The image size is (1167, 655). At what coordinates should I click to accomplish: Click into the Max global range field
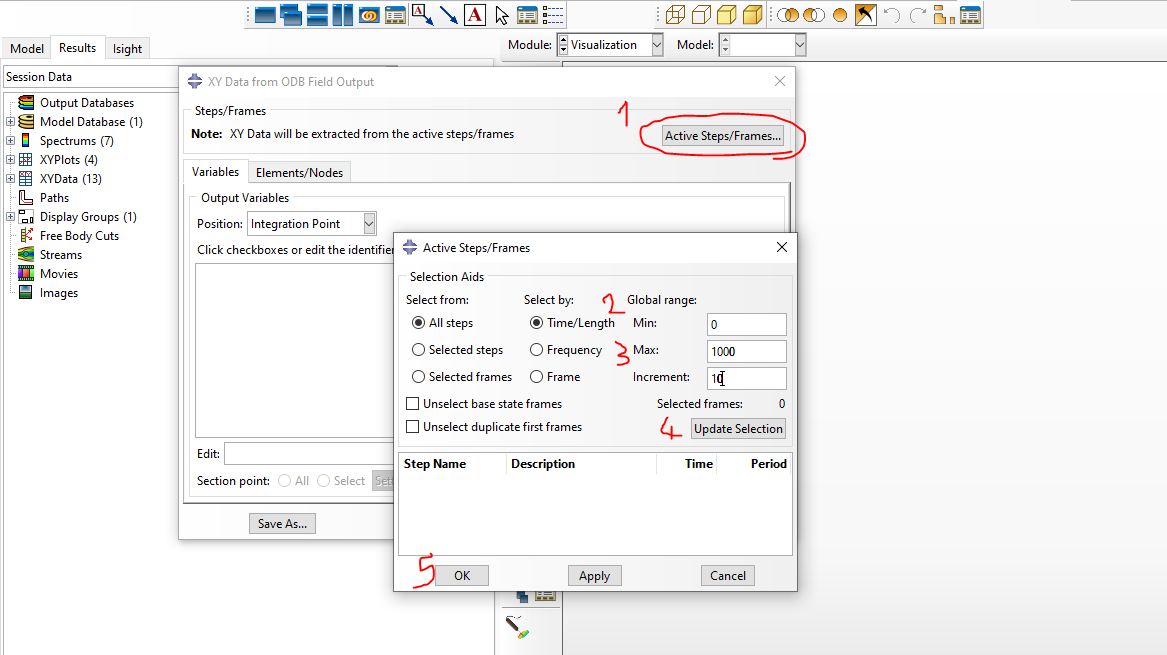click(745, 351)
